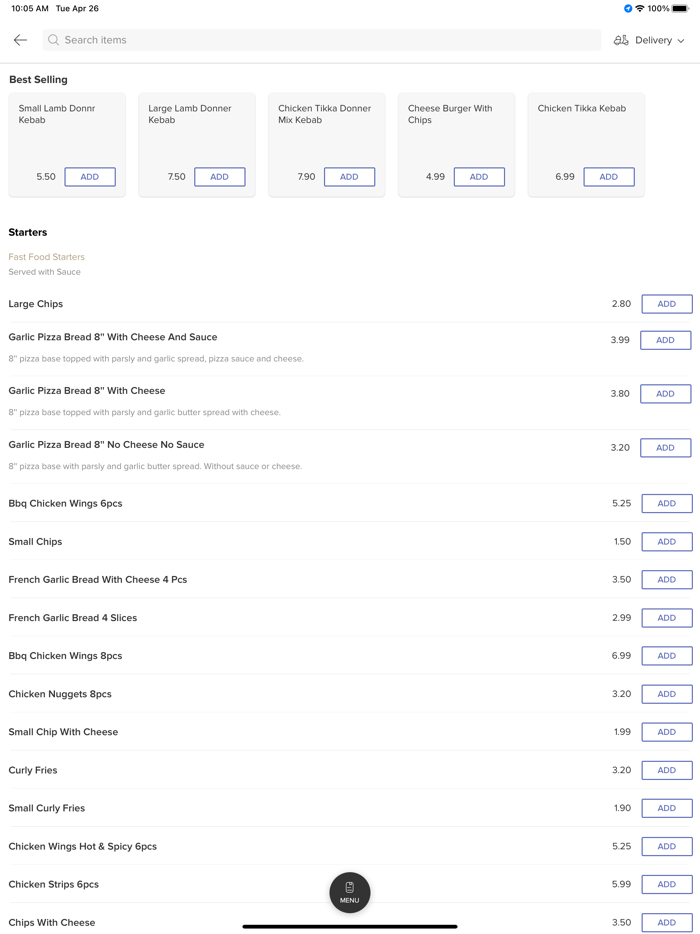
Task: Add Bbq Chicken Wings 6pcs
Action: pyautogui.click(x=667, y=503)
